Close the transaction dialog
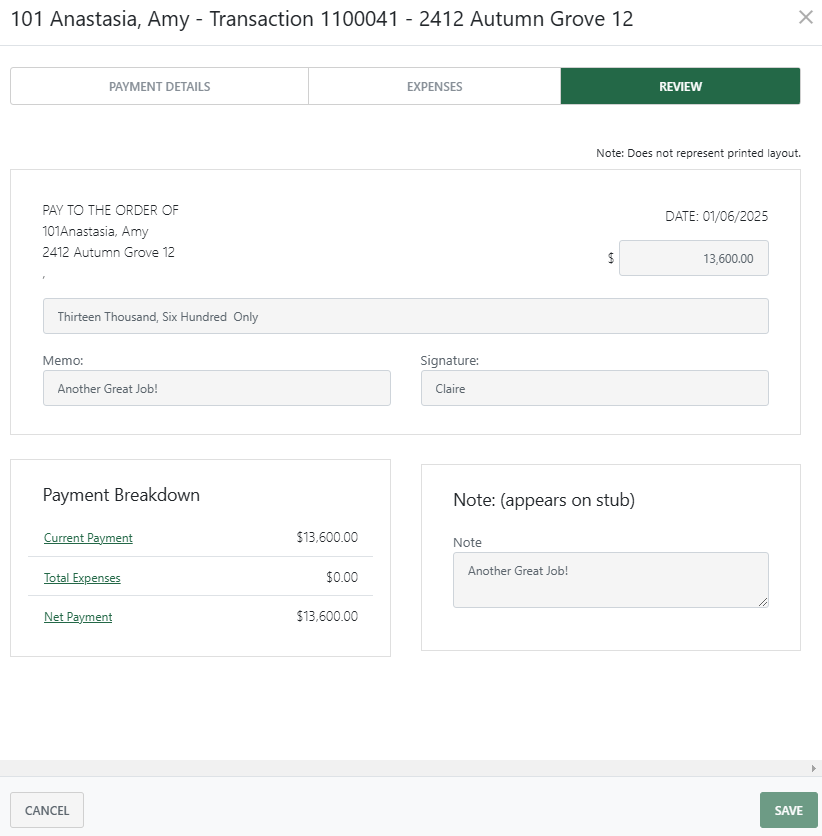 tap(807, 18)
